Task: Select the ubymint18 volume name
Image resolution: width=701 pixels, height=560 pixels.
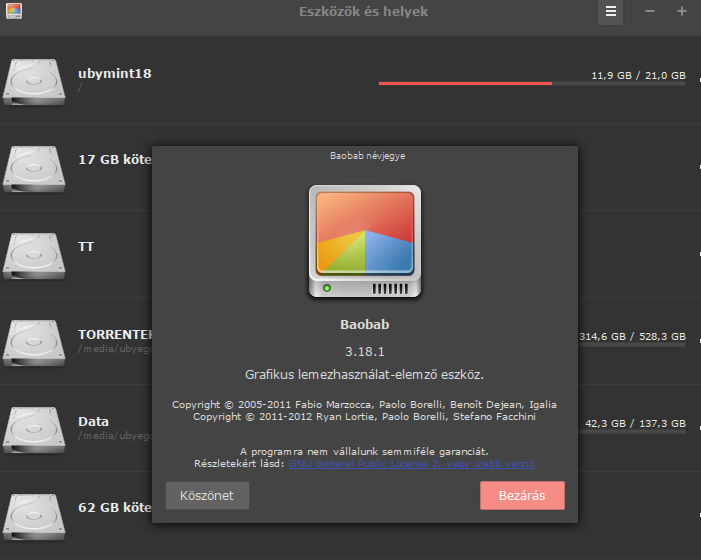Action: (x=114, y=73)
